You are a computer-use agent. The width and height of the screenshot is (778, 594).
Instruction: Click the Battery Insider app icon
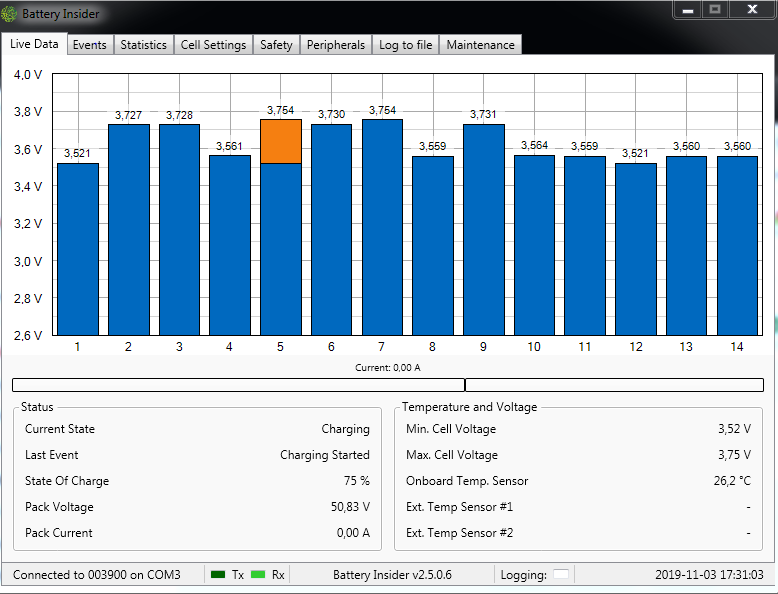(x=11, y=14)
